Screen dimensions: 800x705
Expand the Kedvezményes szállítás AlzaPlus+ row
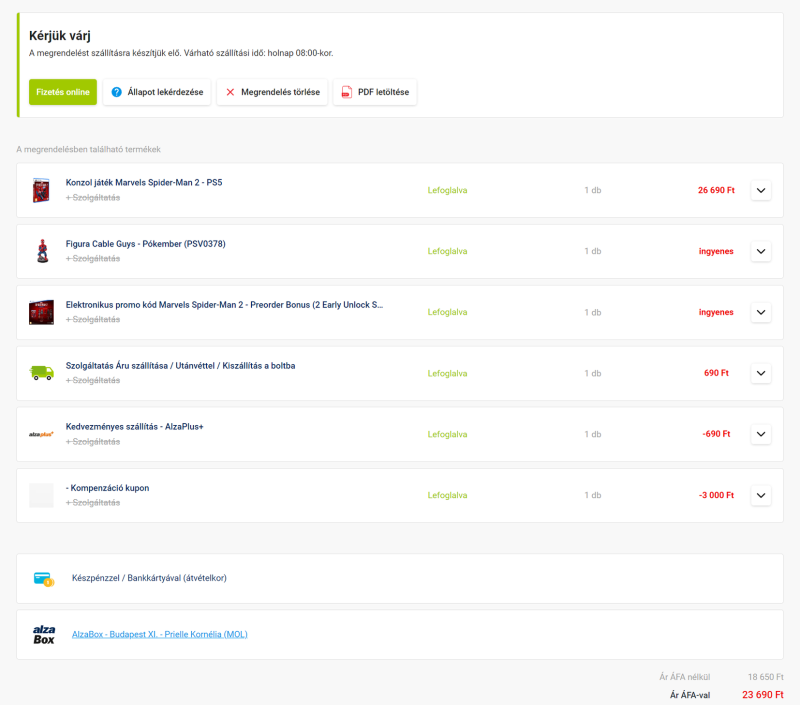tap(761, 434)
